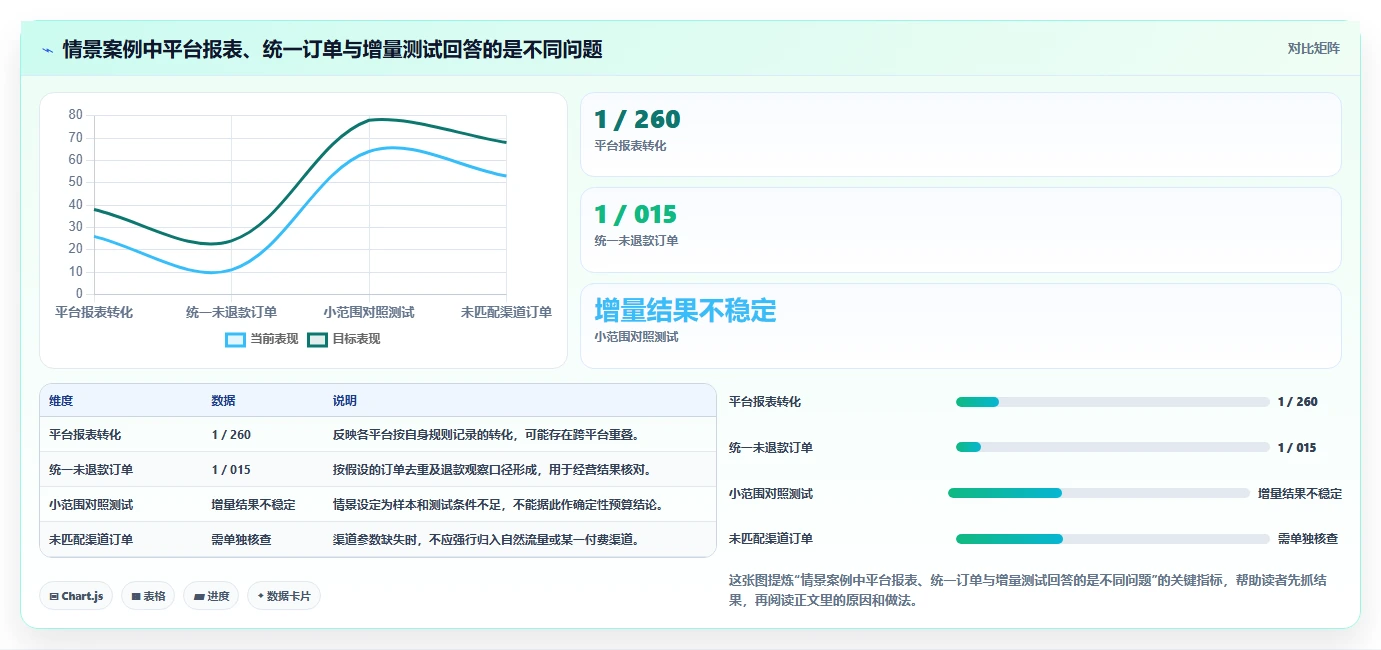Screen dimensions: 1381x650
Task: Click description 反映各平台按自身规则记录的转化
Action: (x=424, y=435)
